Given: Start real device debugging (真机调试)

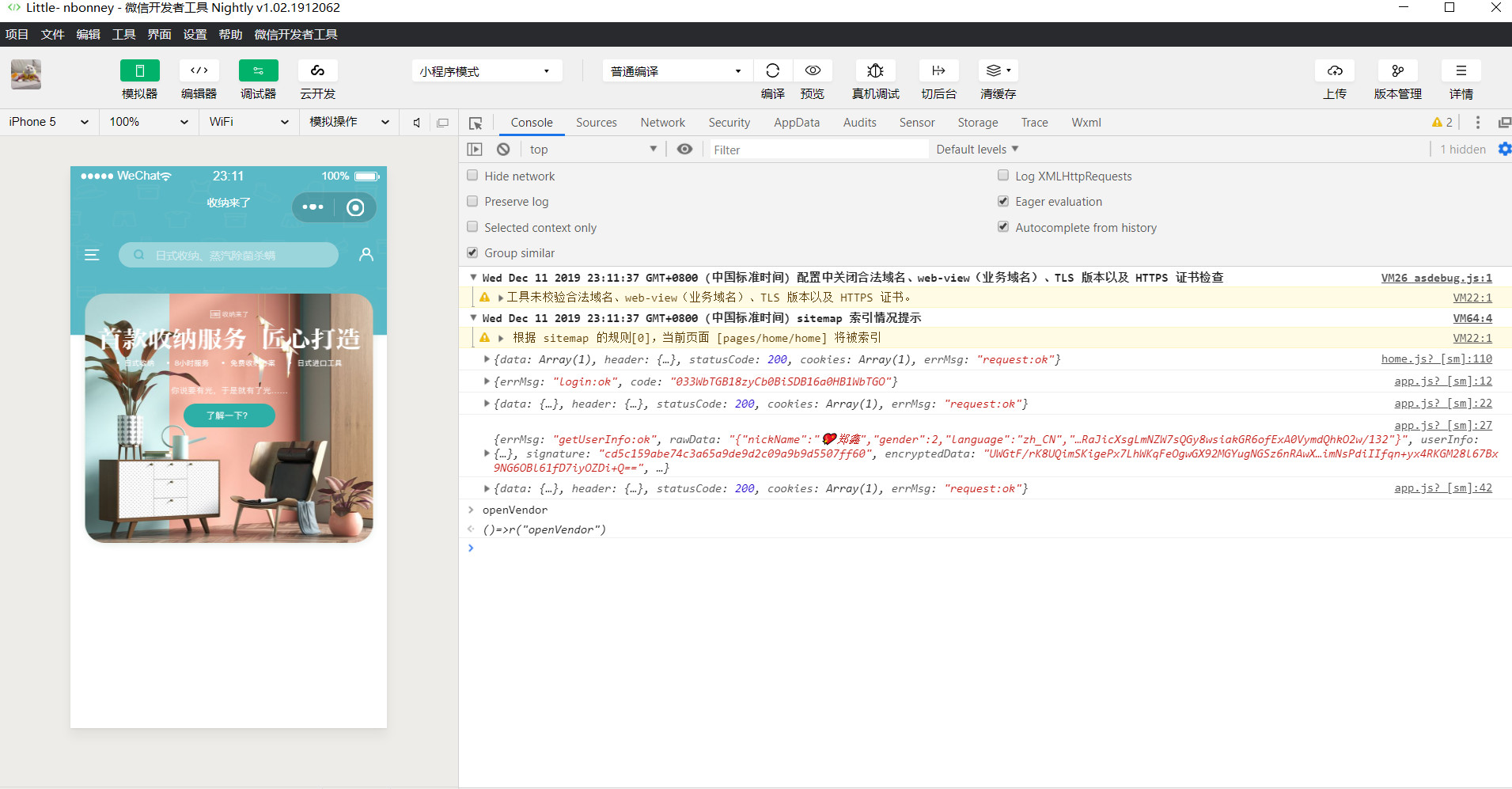Looking at the screenshot, I should point(875,70).
